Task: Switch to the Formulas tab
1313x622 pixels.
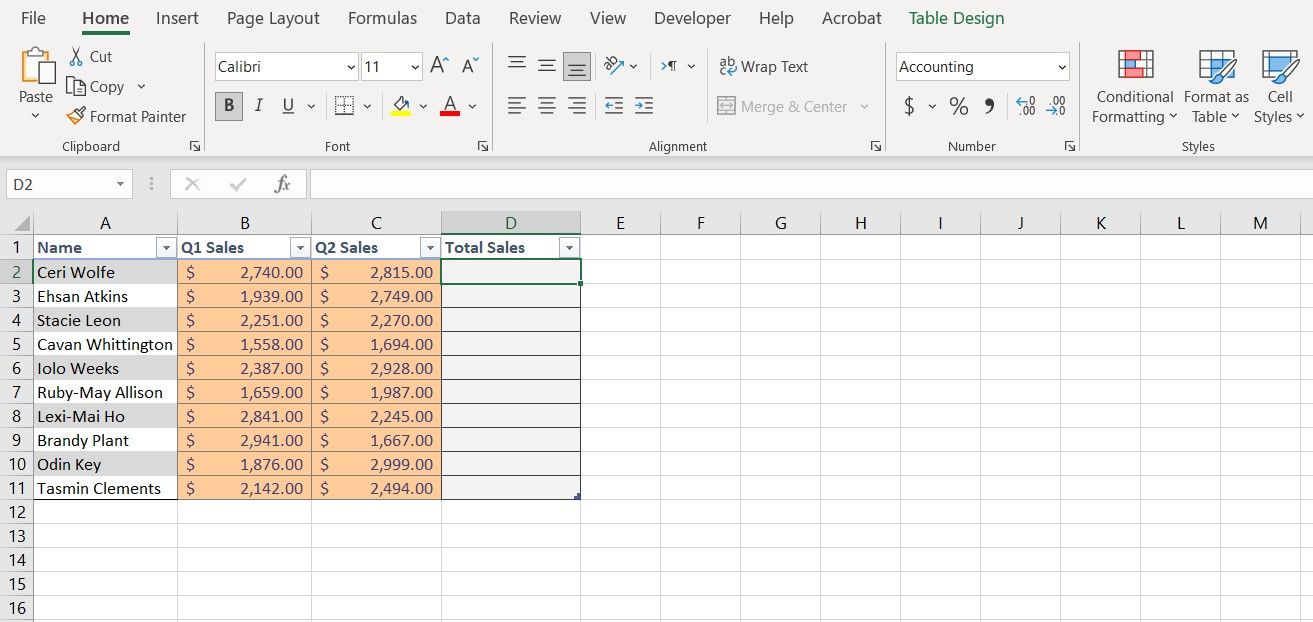Action: click(x=382, y=18)
